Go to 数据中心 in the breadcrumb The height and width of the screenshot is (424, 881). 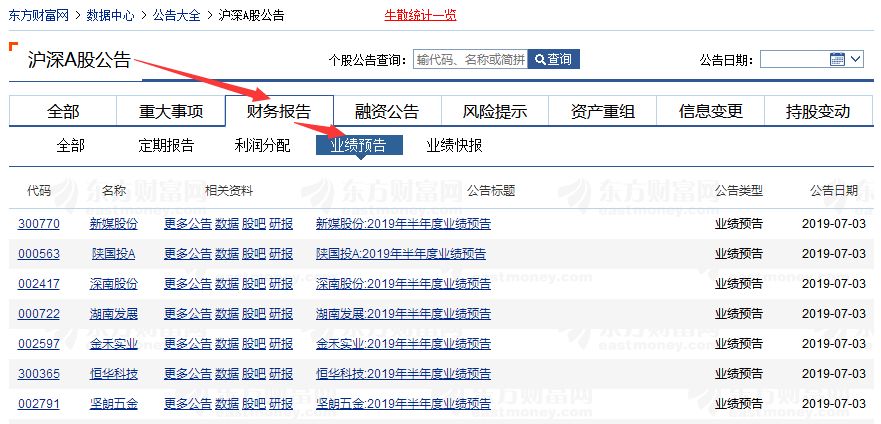tap(110, 15)
